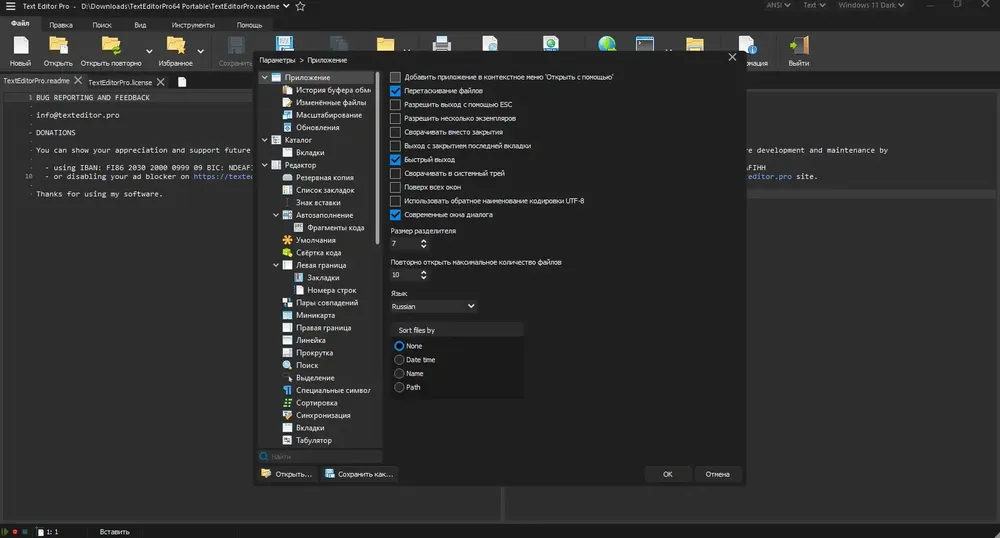Open the Поиск menu tab
Screen dimensions: 1000x538
(102, 25)
